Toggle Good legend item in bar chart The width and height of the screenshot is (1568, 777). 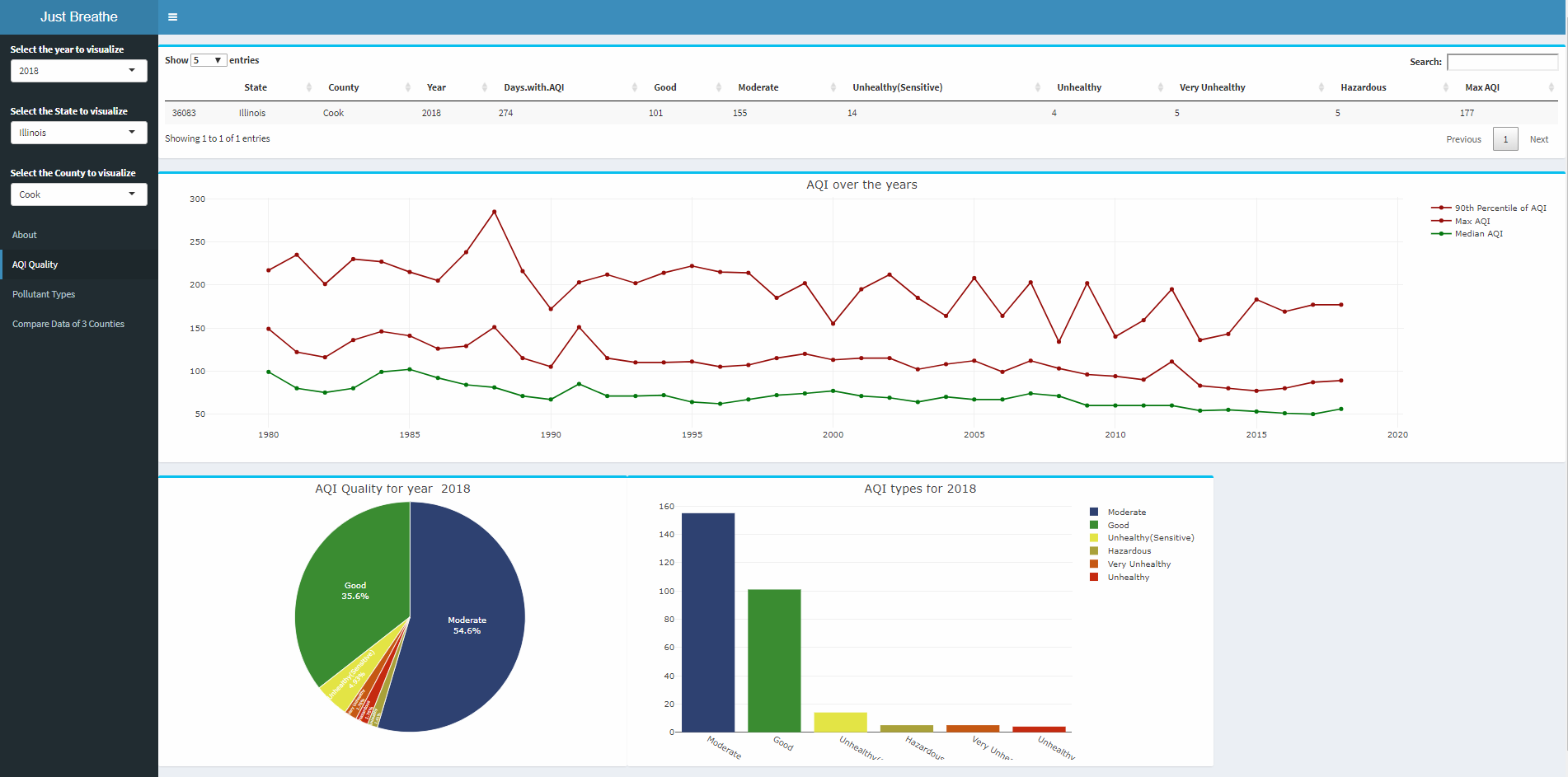[x=1110, y=525]
